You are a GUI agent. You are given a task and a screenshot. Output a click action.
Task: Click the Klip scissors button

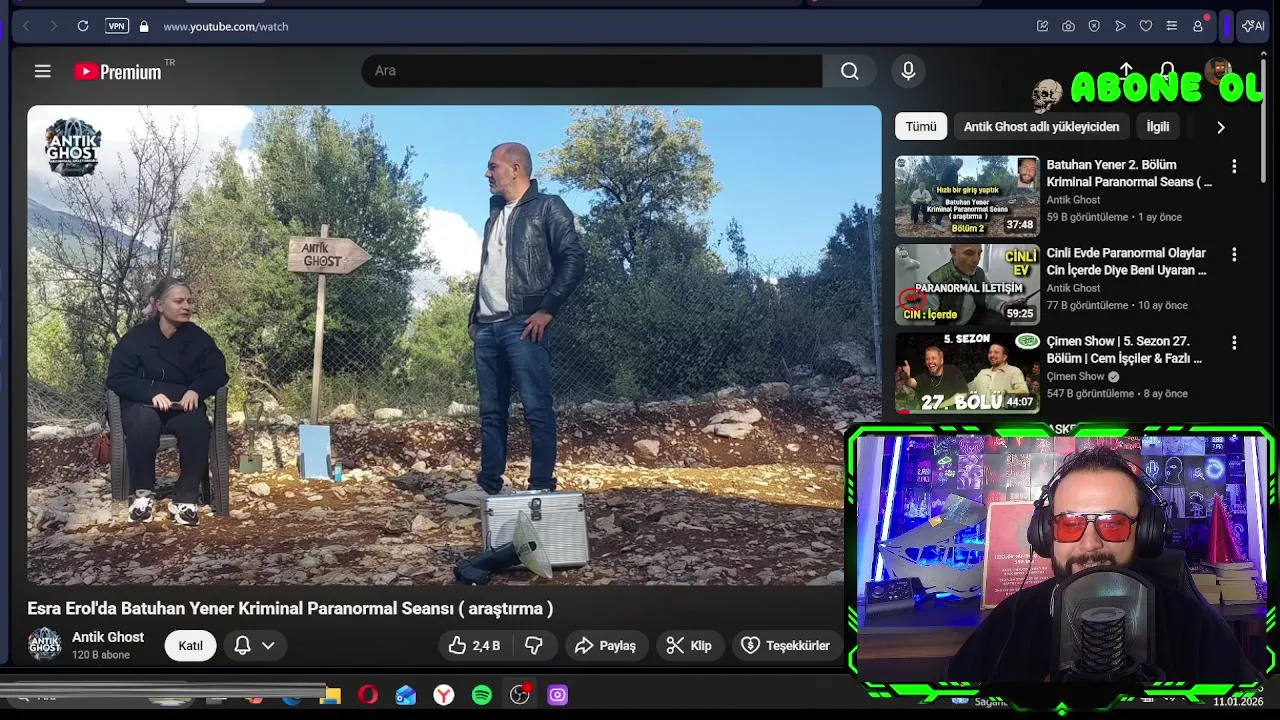point(689,646)
